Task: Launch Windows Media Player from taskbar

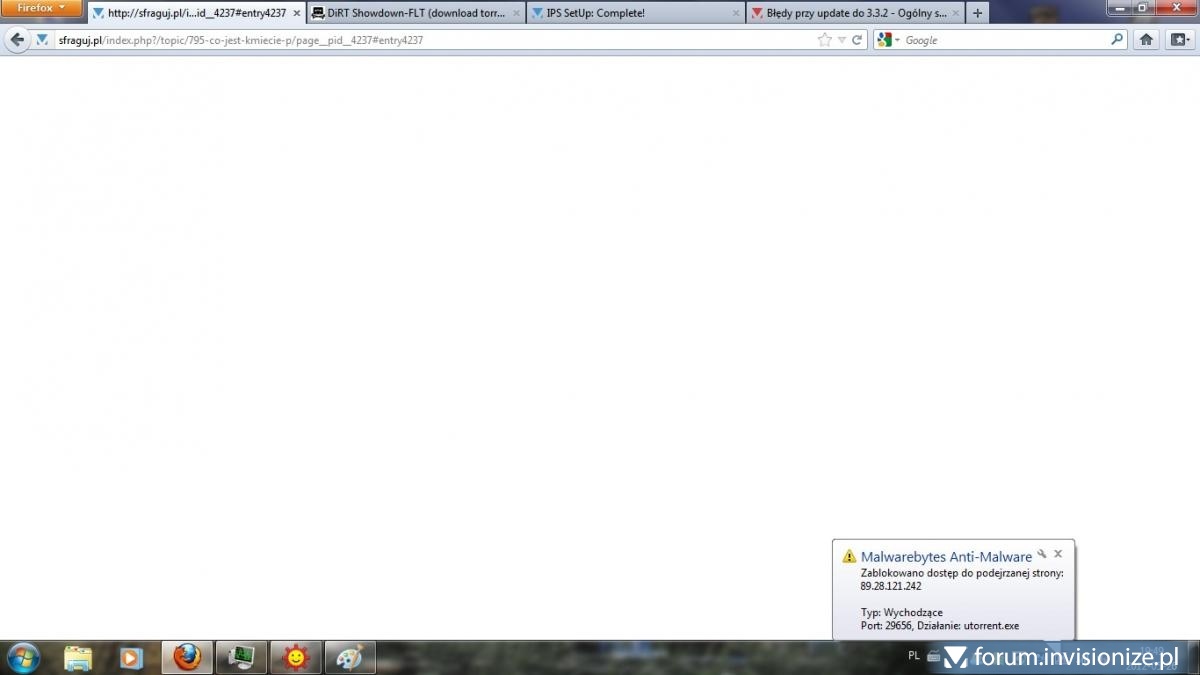Action: click(x=131, y=657)
